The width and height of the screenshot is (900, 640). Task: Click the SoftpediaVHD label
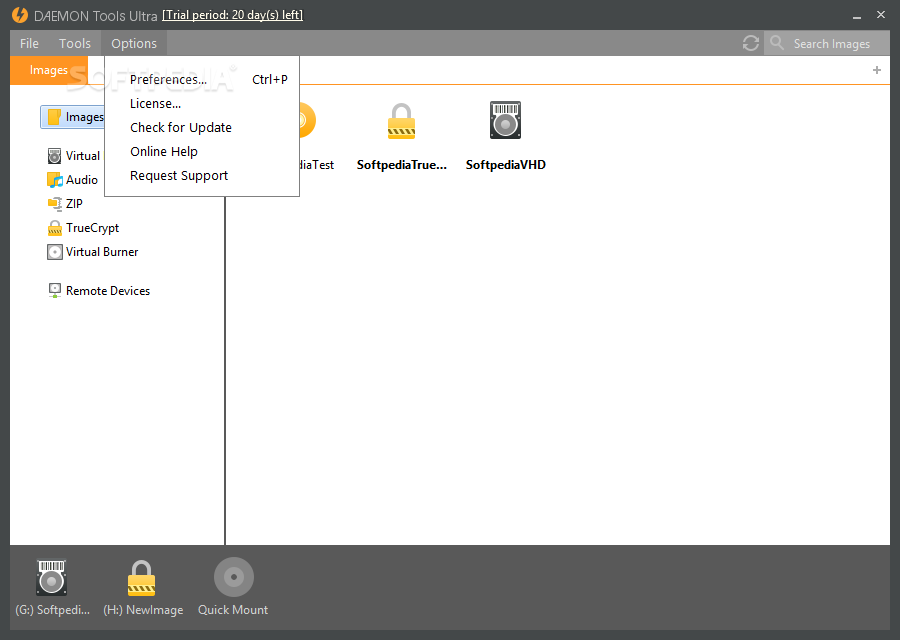click(506, 165)
